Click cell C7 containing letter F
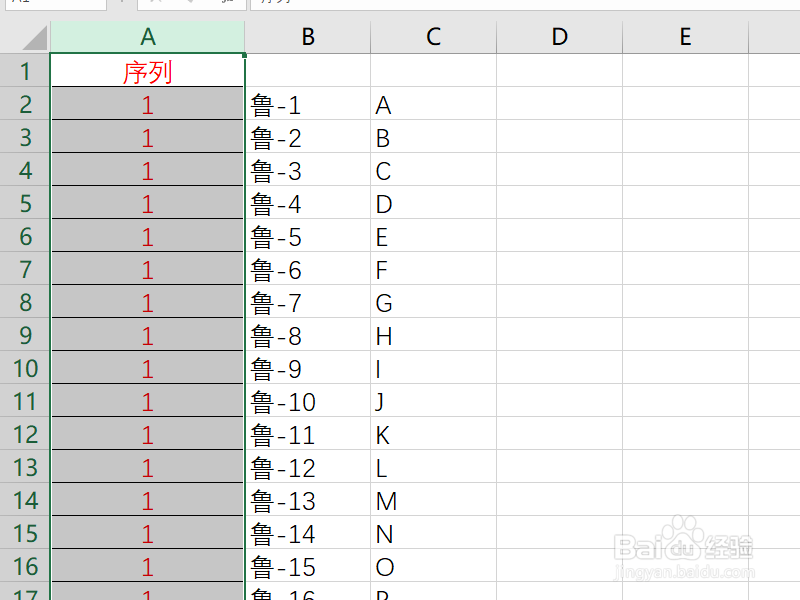Image resolution: width=800 pixels, height=600 pixels. 433,268
